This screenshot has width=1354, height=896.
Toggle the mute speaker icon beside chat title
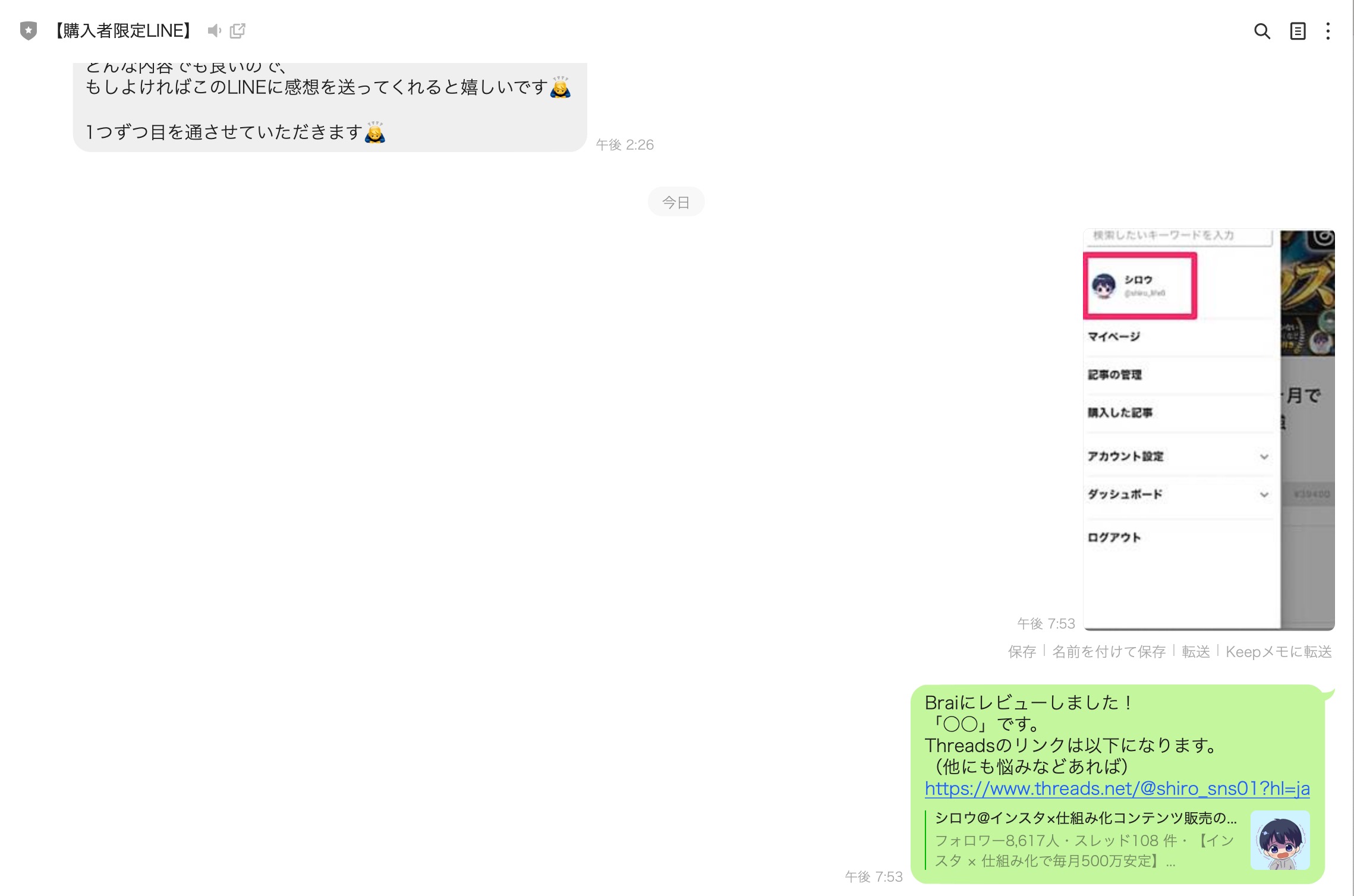[214, 30]
